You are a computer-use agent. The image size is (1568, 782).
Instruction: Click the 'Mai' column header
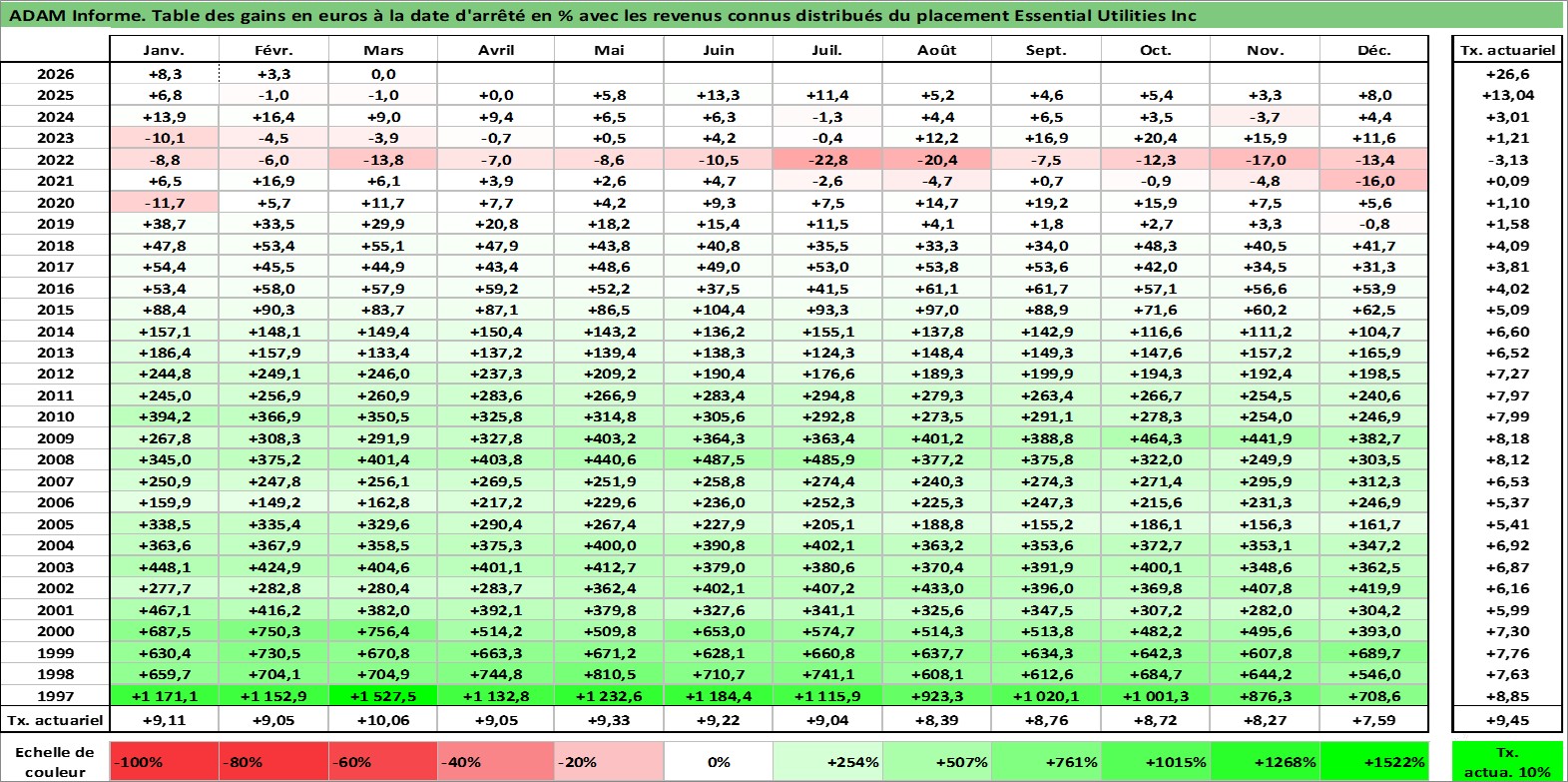(x=609, y=50)
